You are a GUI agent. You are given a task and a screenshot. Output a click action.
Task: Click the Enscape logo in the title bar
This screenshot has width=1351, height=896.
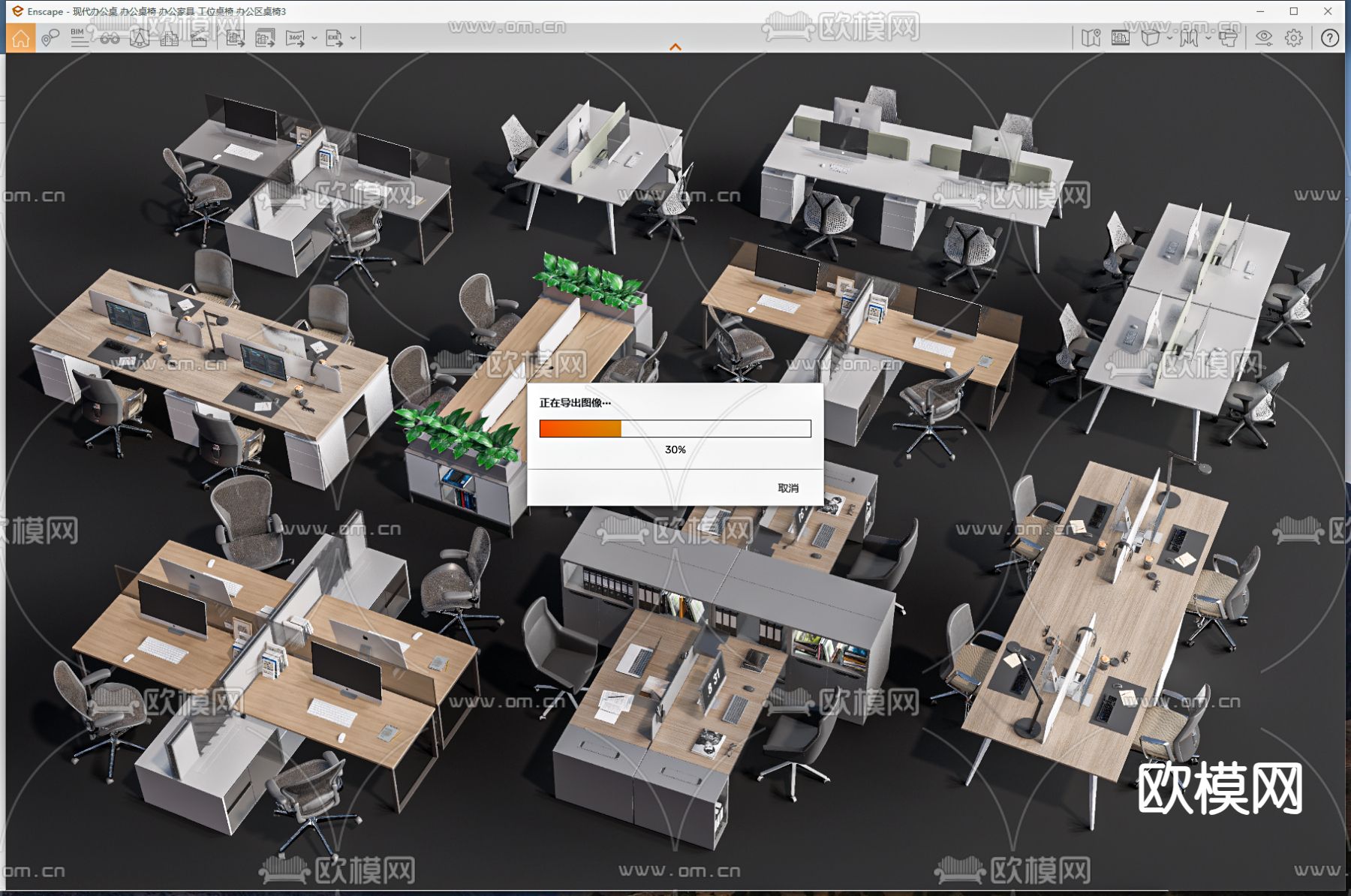coord(17,11)
